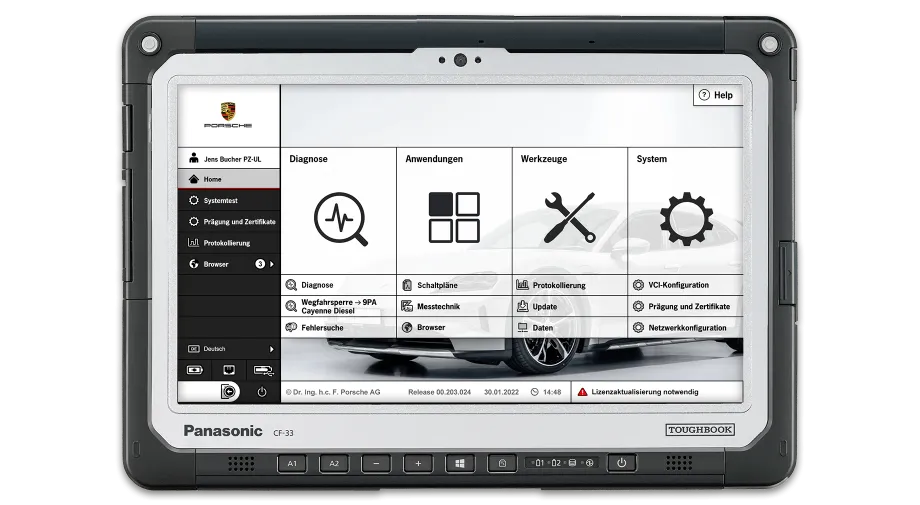The height and width of the screenshot is (505, 920).
Task: Click the logout icon beside power
Action: point(229,391)
